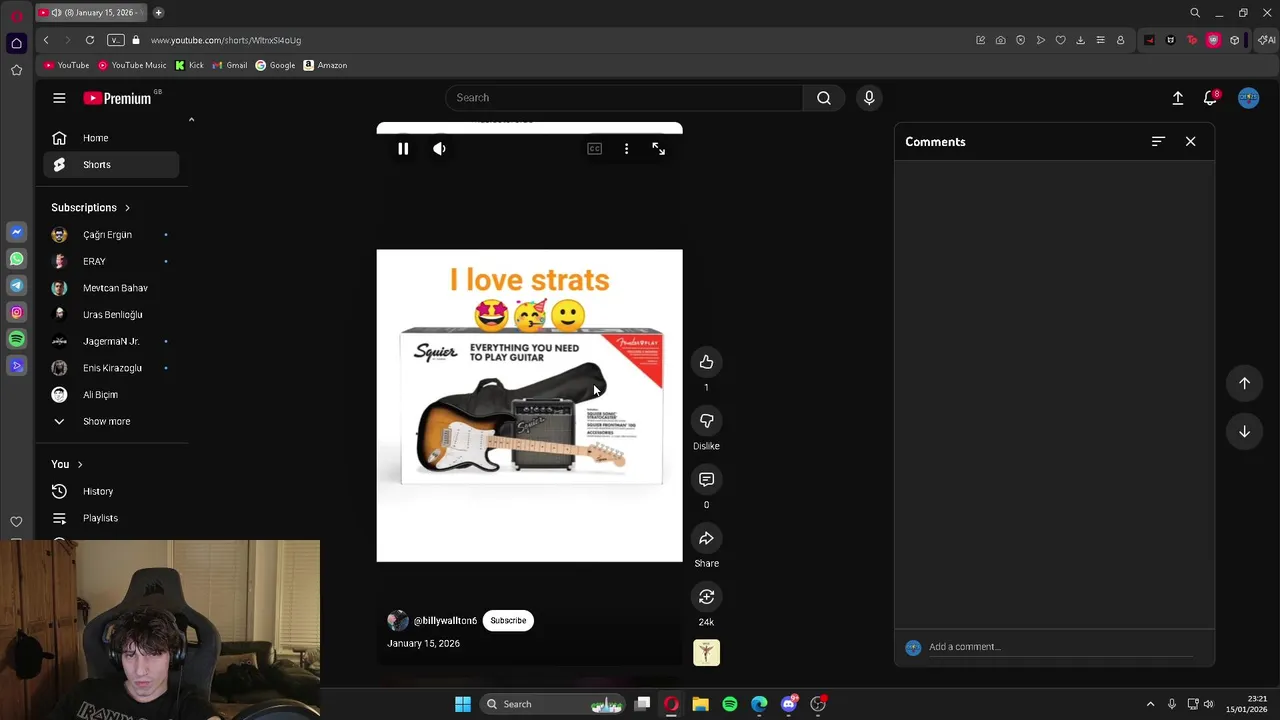Image resolution: width=1280 pixels, height=720 pixels.
Task: Open Telegram in the Opera sidebar
Action: click(16, 286)
